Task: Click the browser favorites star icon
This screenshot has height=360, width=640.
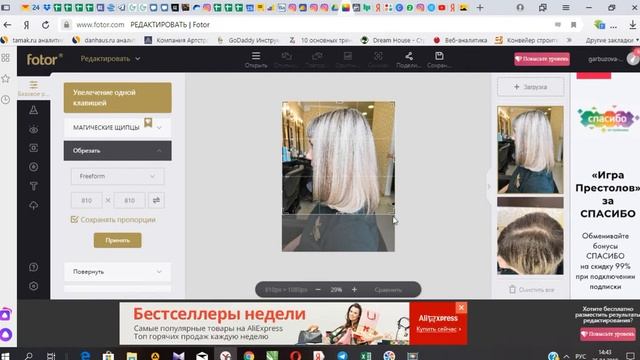Action: click(5, 78)
